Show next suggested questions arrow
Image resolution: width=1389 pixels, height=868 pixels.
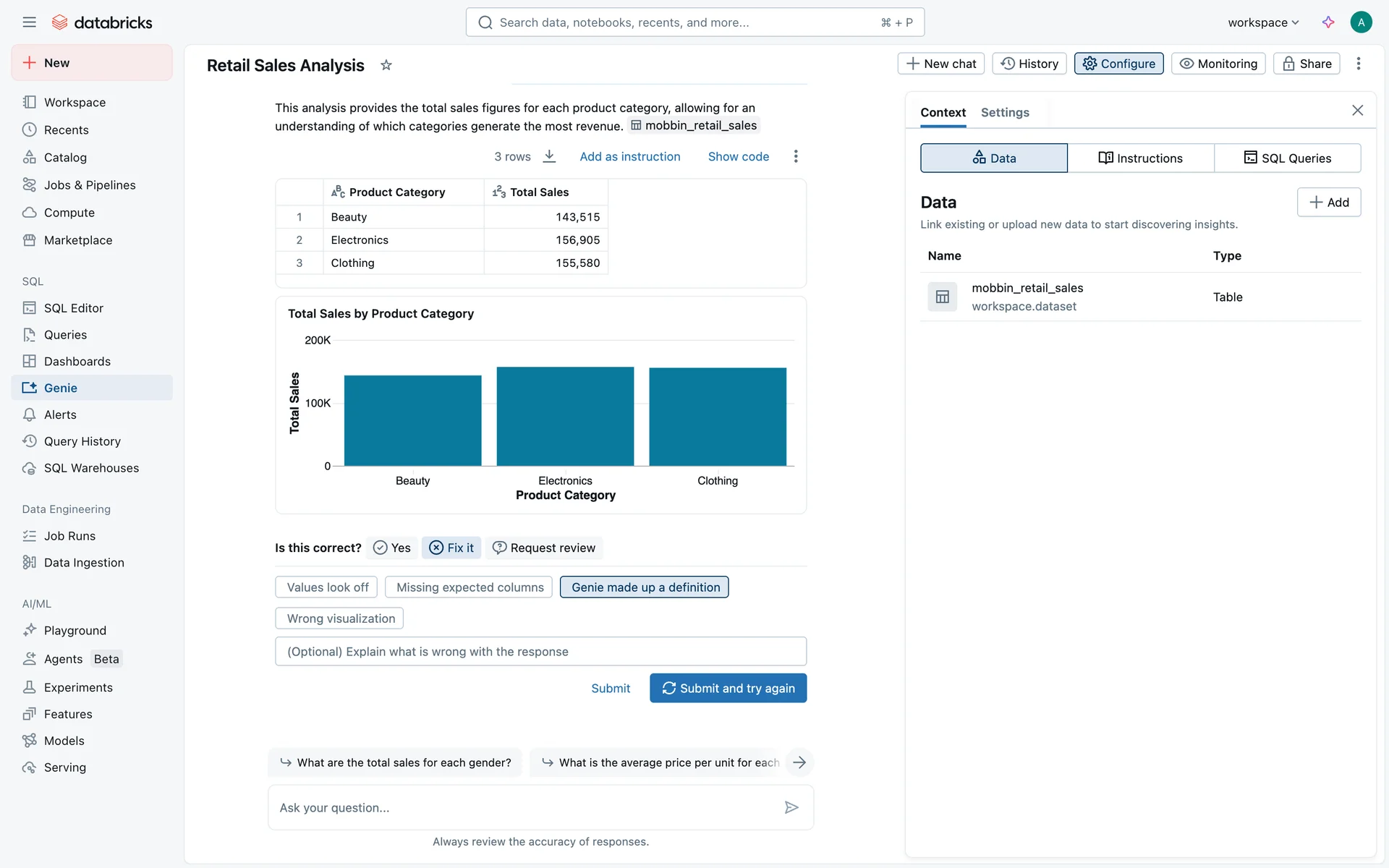[799, 762]
